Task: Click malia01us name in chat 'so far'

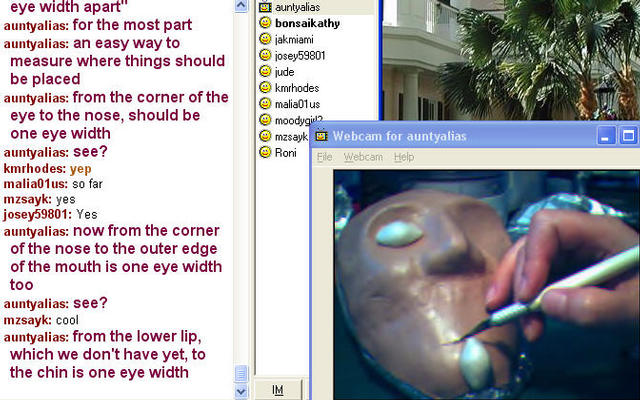Action: coord(36,184)
